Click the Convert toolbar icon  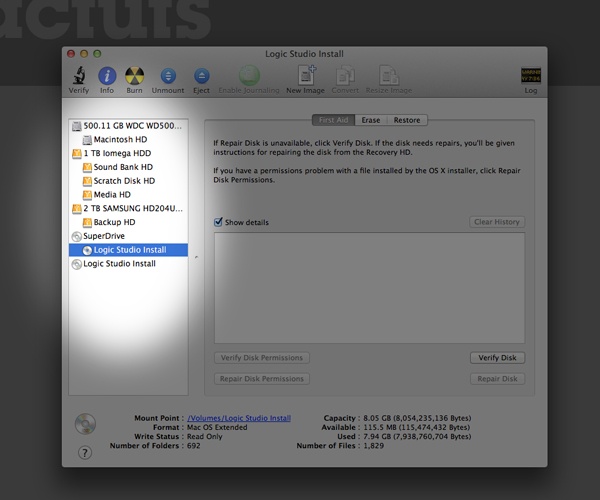click(x=345, y=75)
